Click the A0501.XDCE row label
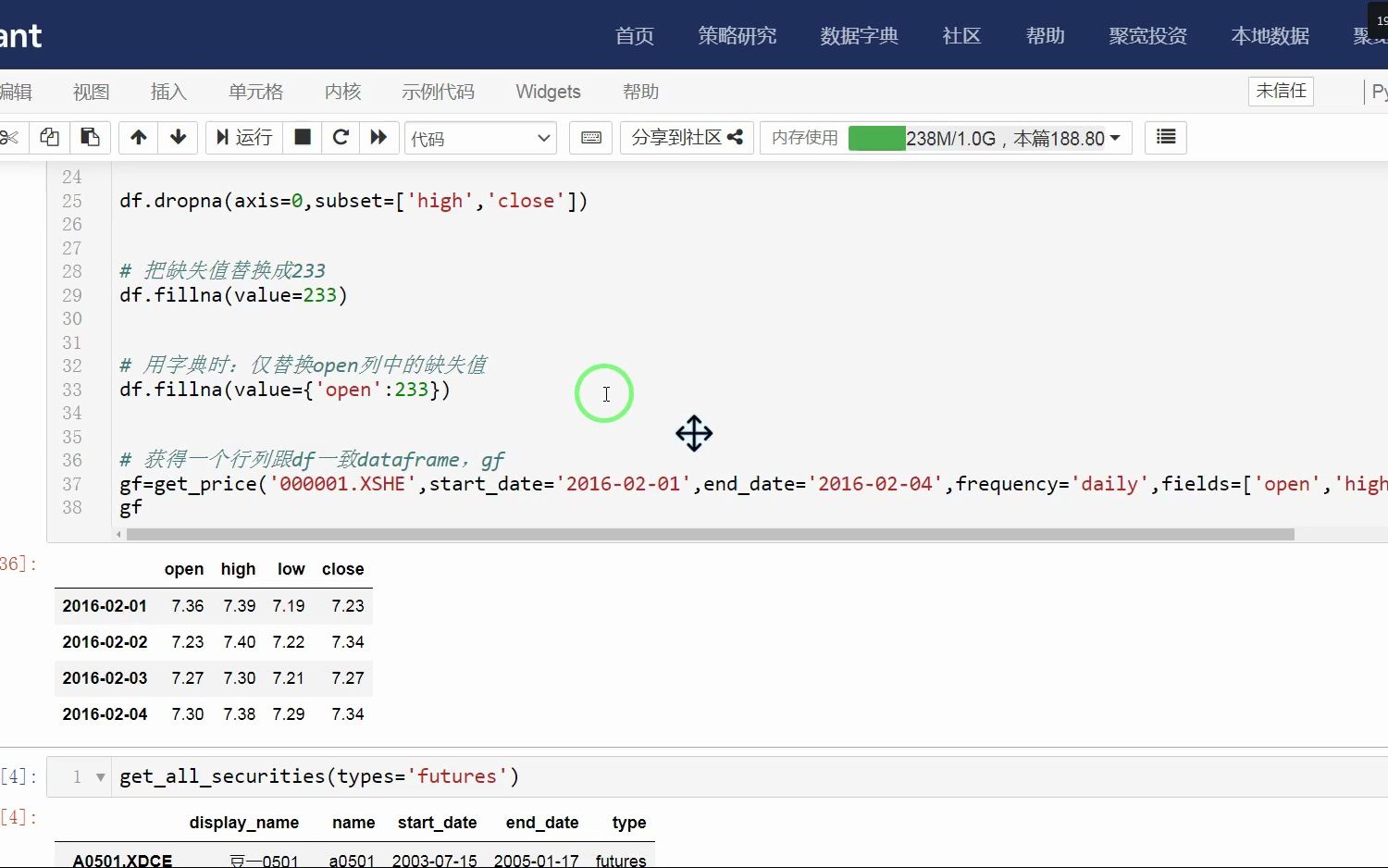 (122, 861)
